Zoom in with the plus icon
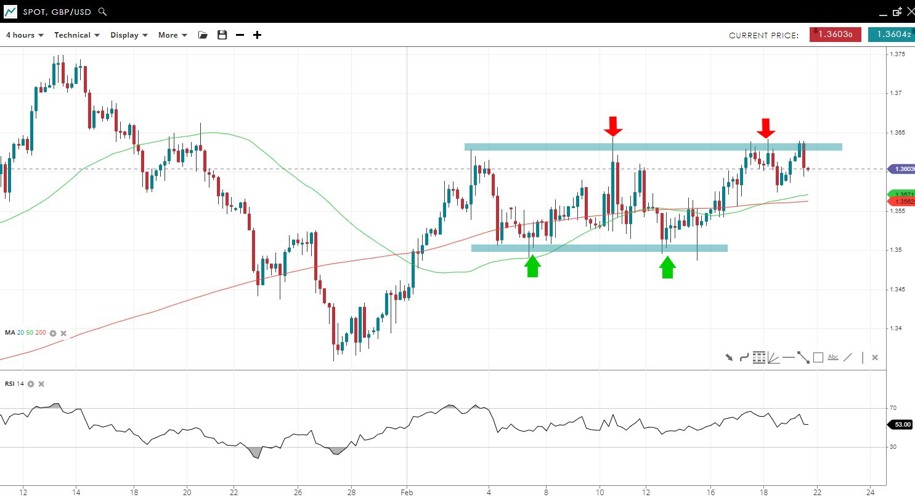 [257, 35]
